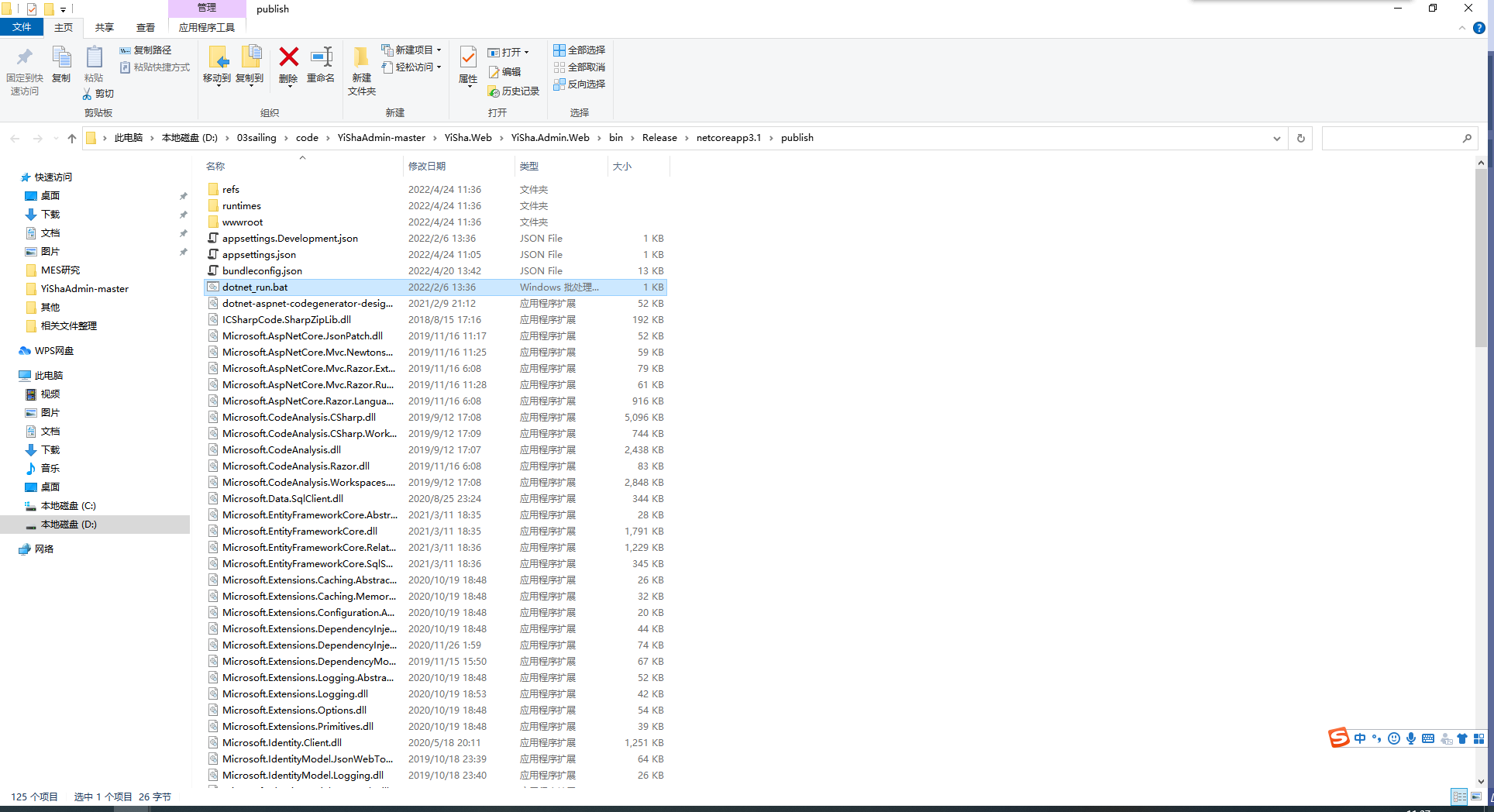Expand the arrow after Release in the path
The image size is (1494, 812).
687,138
